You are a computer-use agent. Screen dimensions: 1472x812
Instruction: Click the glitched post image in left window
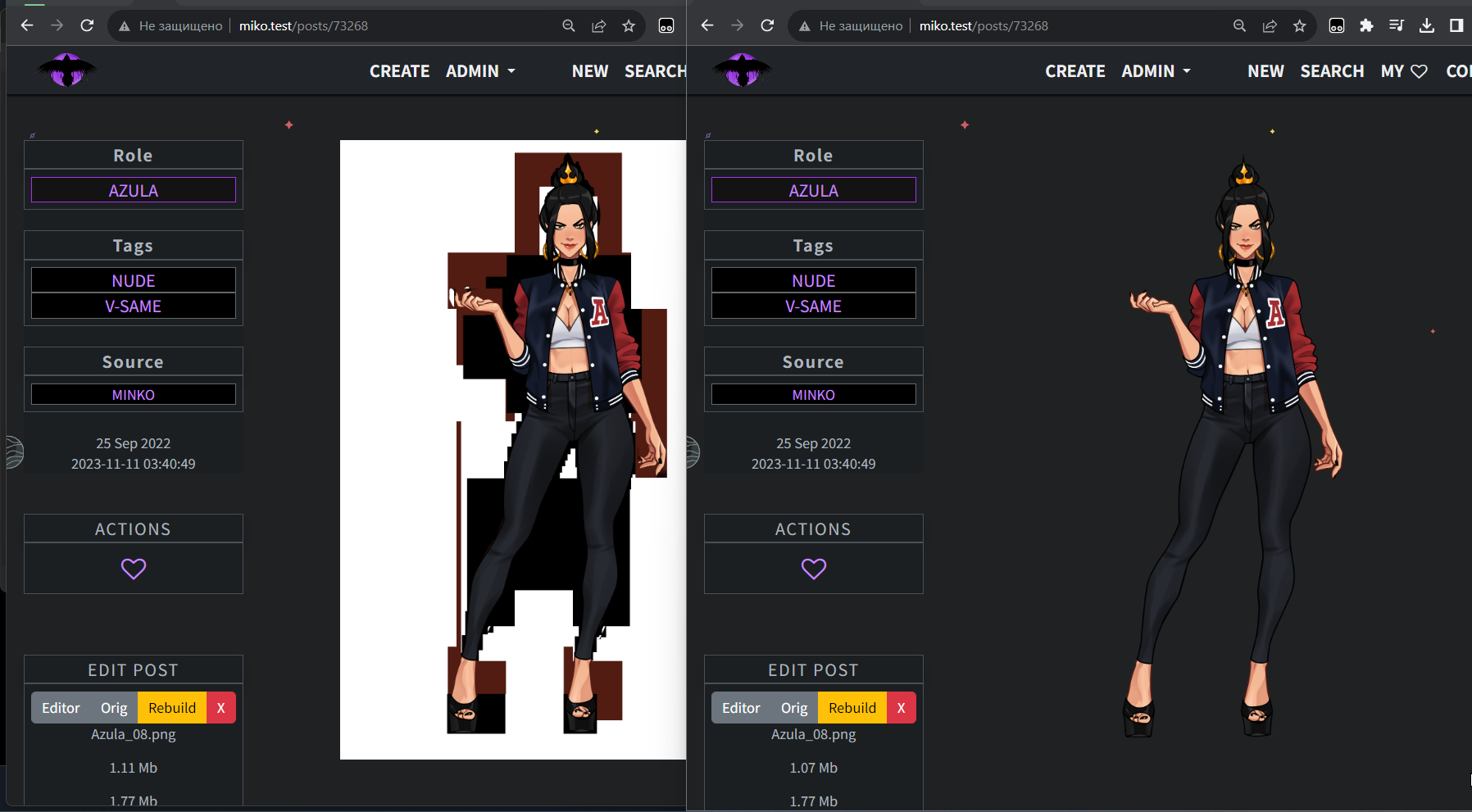point(513,450)
